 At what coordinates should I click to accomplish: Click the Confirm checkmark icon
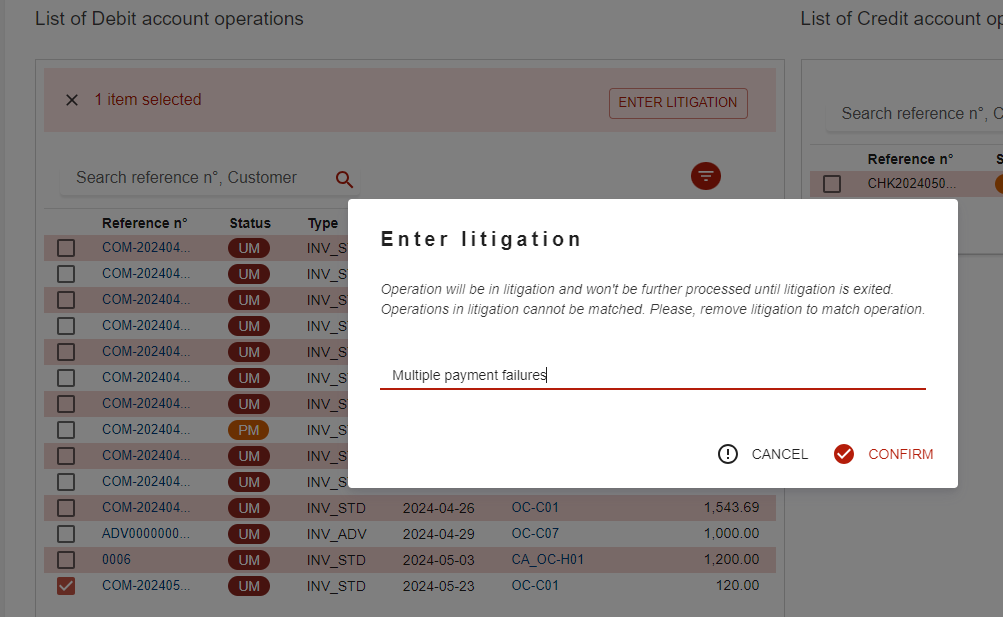tap(844, 454)
